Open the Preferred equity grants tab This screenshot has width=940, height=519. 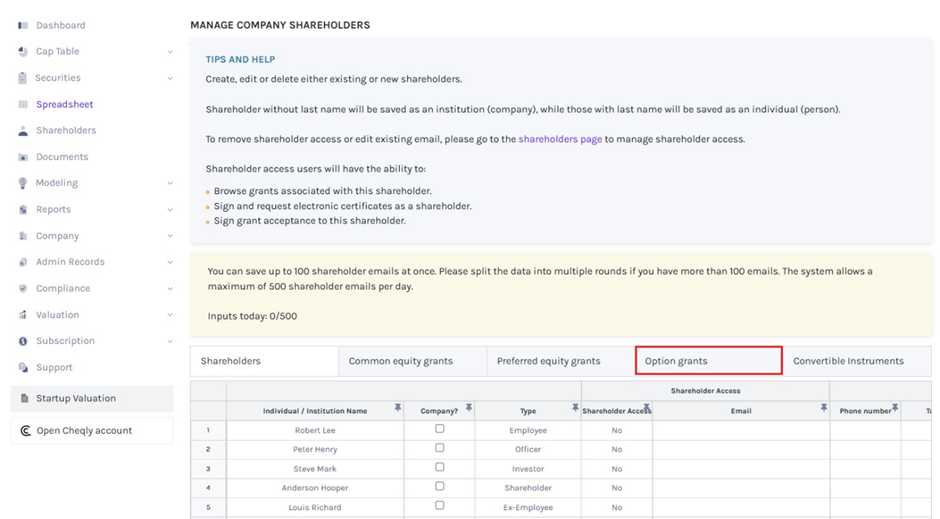click(549, 361)
